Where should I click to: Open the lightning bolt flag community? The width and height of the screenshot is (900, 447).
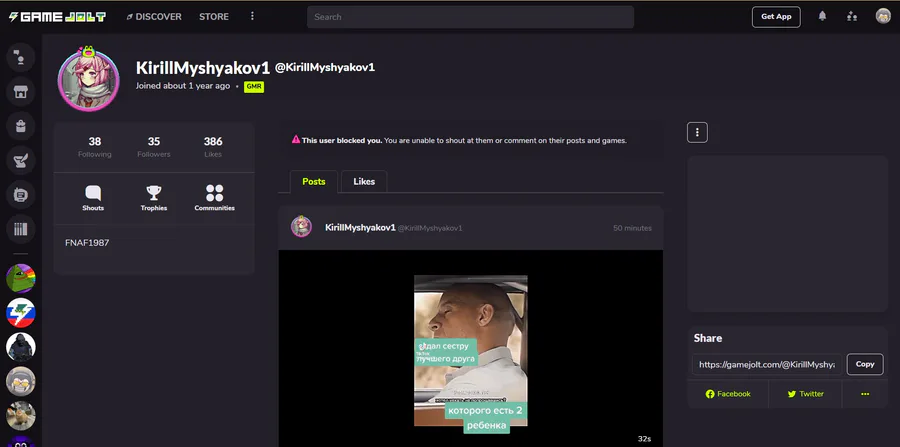[x=21, y=313]
